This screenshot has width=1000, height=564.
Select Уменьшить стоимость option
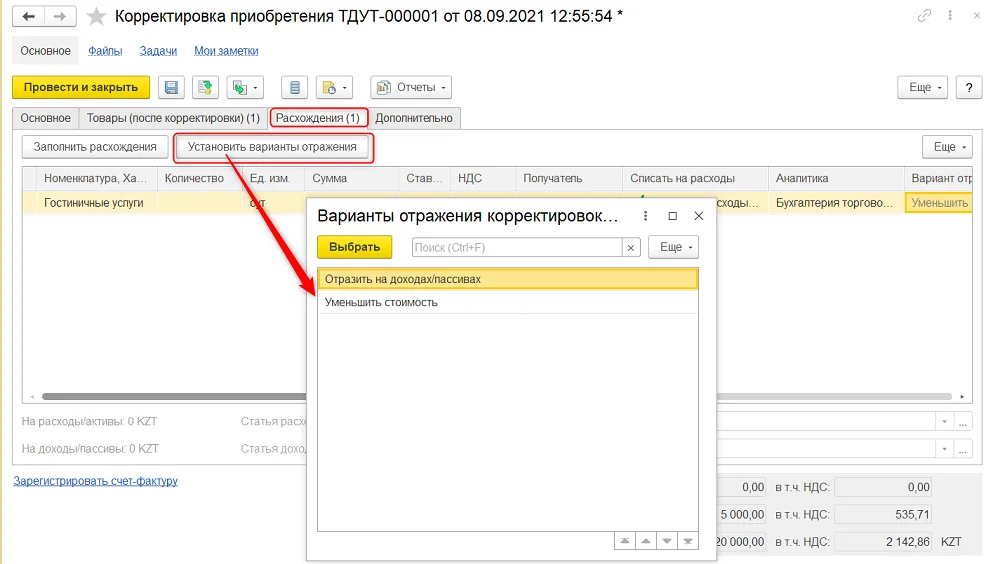[508, 302]
